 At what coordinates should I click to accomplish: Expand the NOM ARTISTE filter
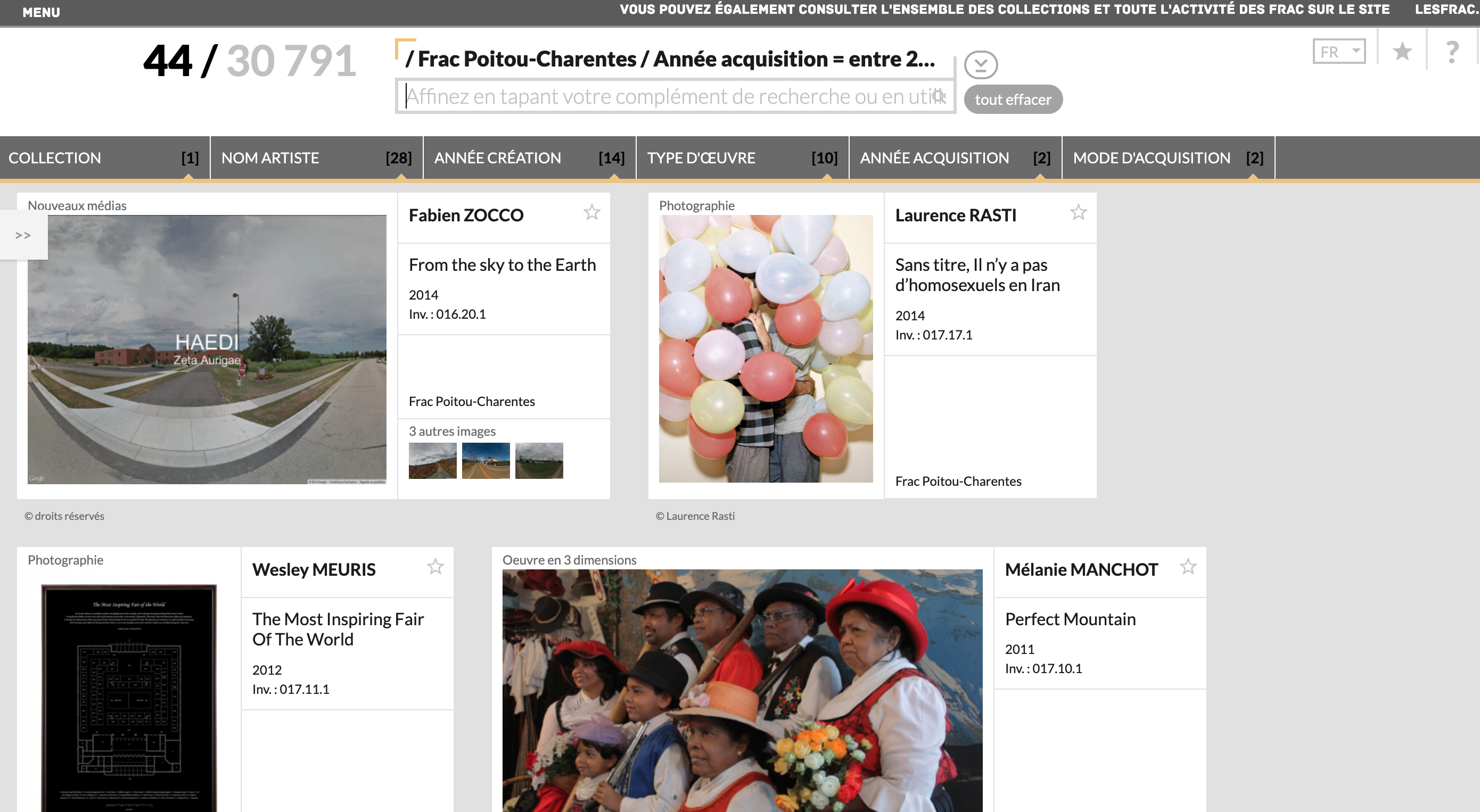pos(317,158)
